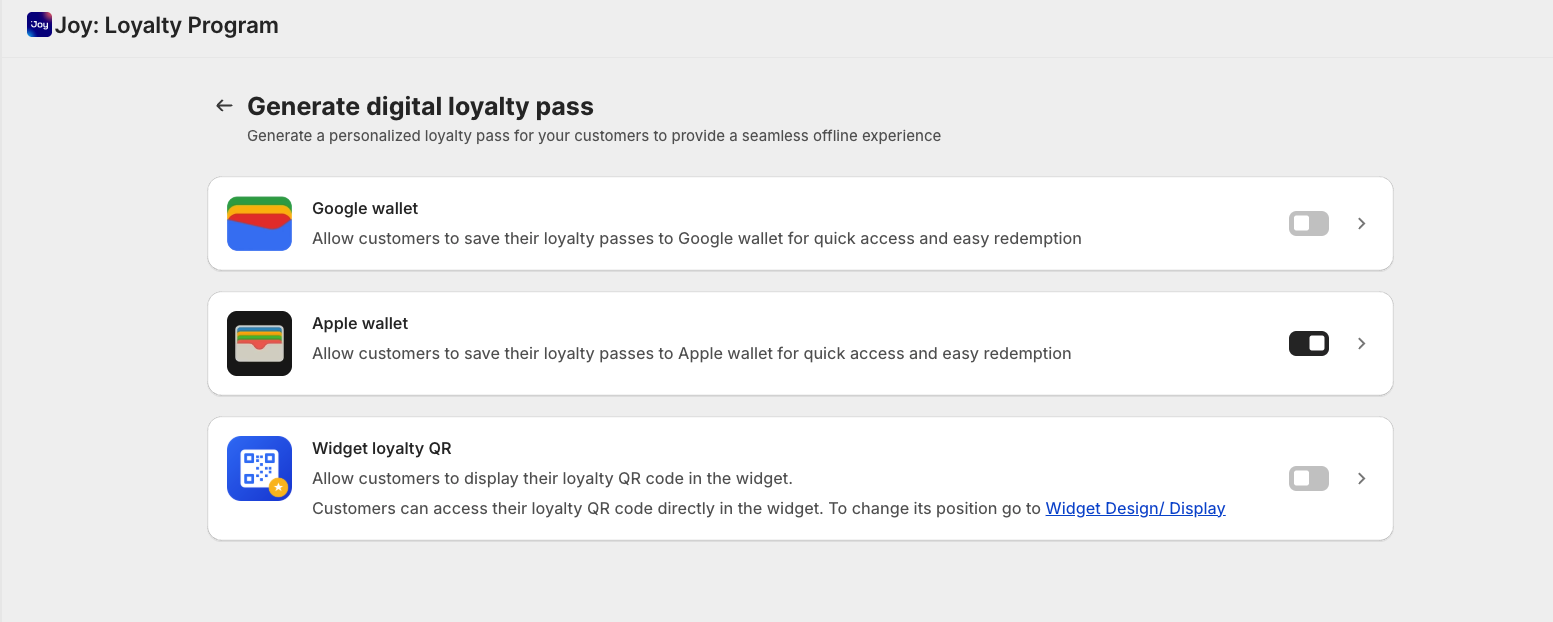Expand Widget loyalty QR with the chevron
Screen dimensions: 1553x622
(x=1361, y=479)
